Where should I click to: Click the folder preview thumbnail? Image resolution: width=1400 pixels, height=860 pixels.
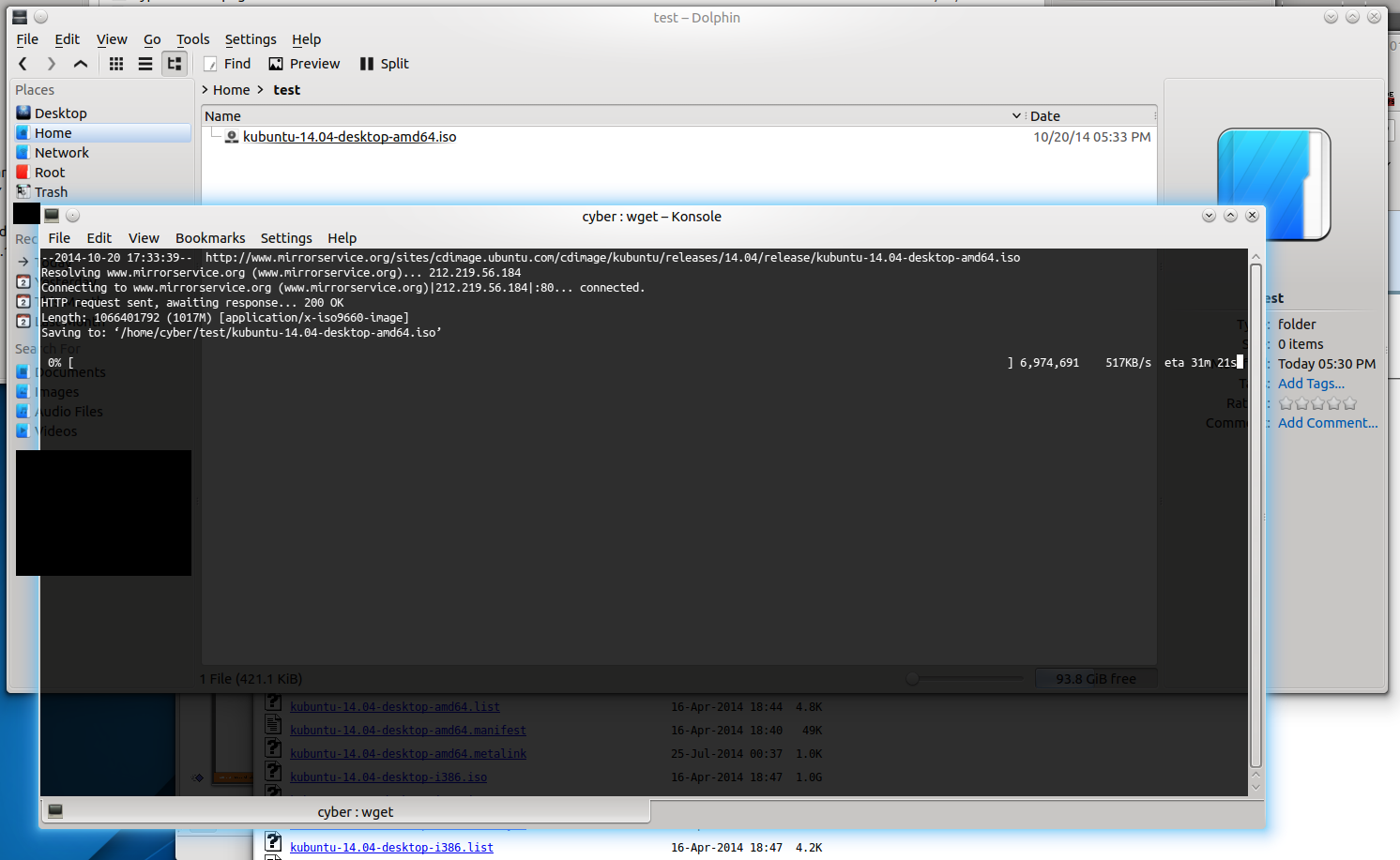coord(1274,185)
